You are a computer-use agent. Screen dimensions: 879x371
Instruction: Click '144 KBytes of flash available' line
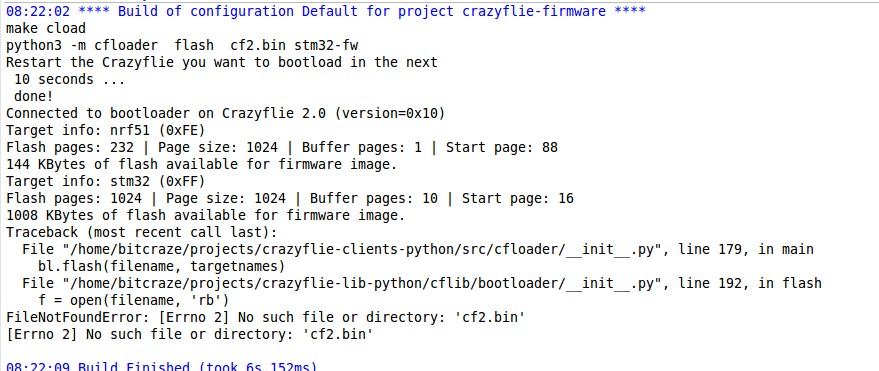[x=202, y=165]
